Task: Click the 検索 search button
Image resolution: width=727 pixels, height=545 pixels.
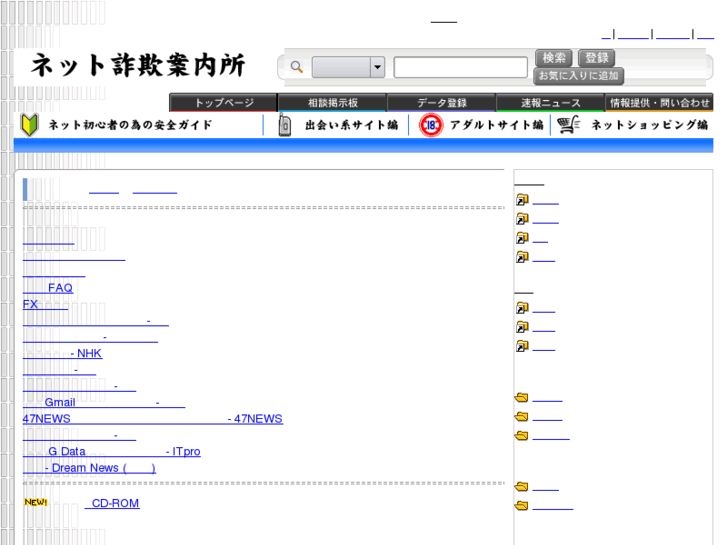Action: coord(554,58)
